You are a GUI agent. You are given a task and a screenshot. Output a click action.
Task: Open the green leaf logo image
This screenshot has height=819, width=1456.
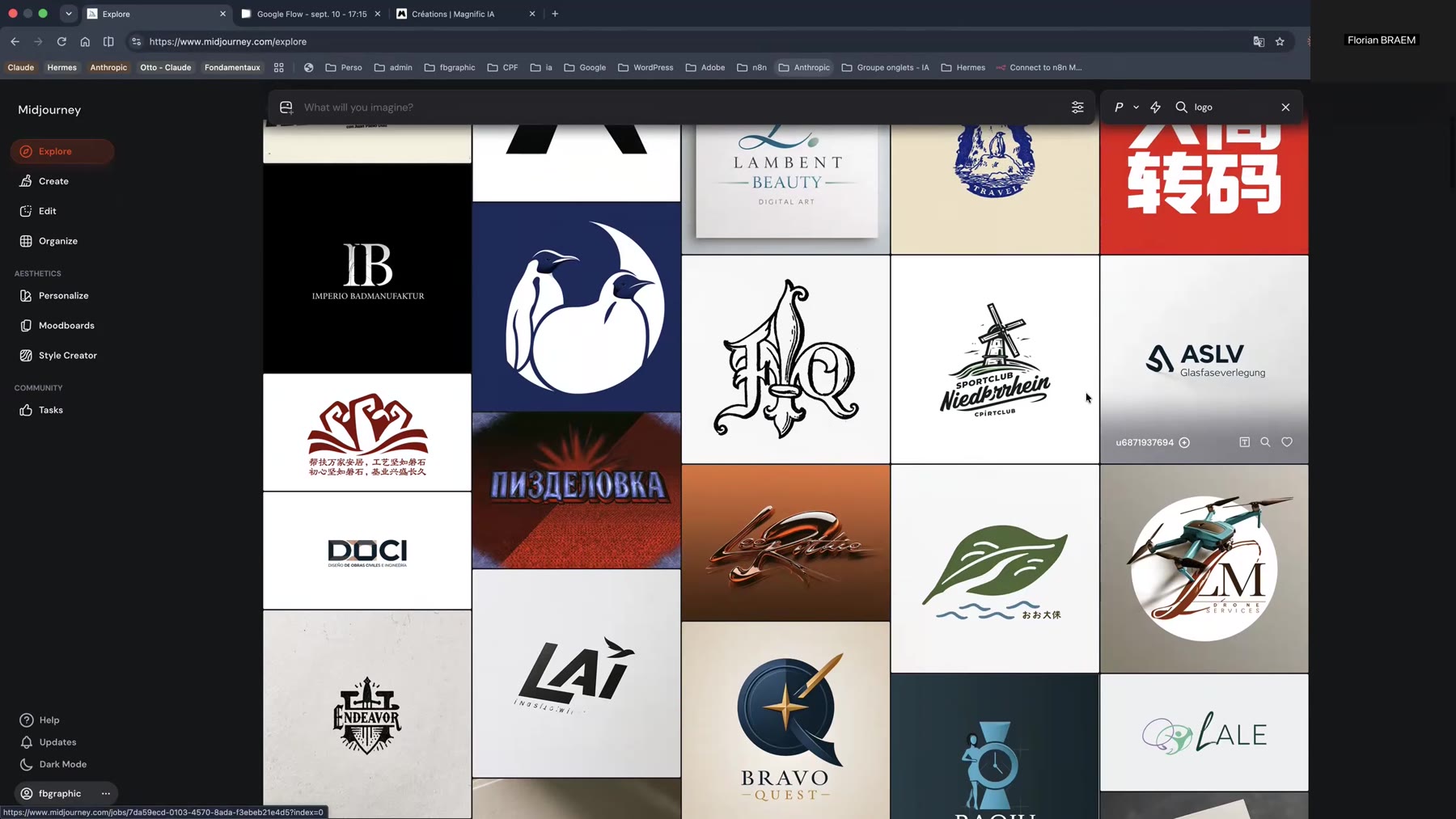tap(995, 569)
